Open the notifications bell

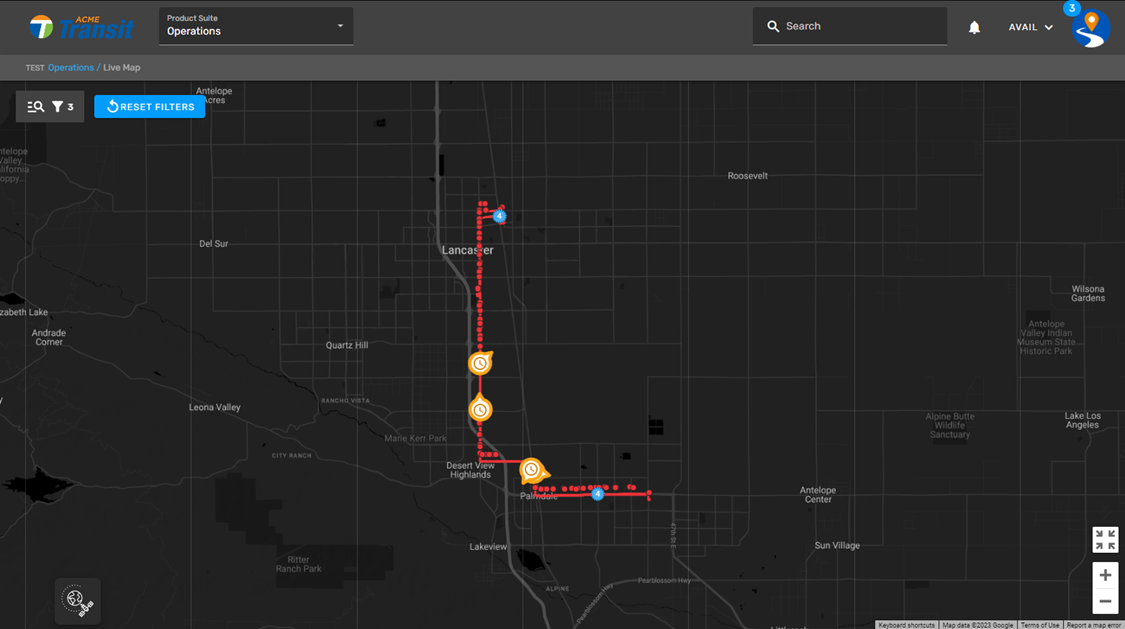click(974, 27)
